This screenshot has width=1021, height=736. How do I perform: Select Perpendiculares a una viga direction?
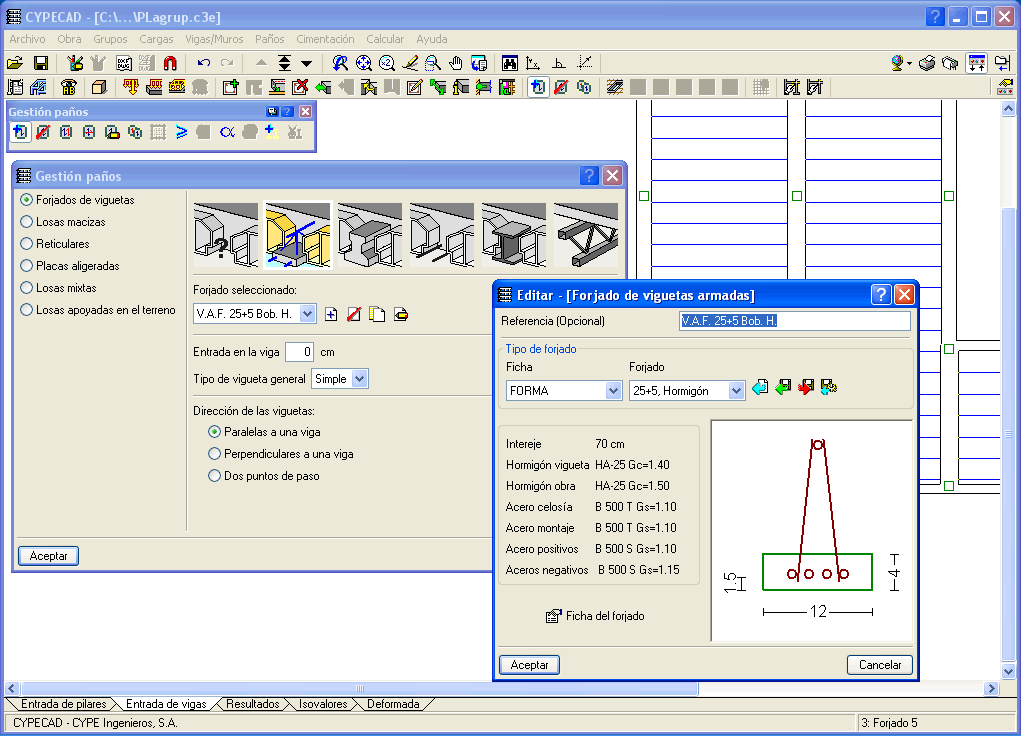(x=281, y=454)
